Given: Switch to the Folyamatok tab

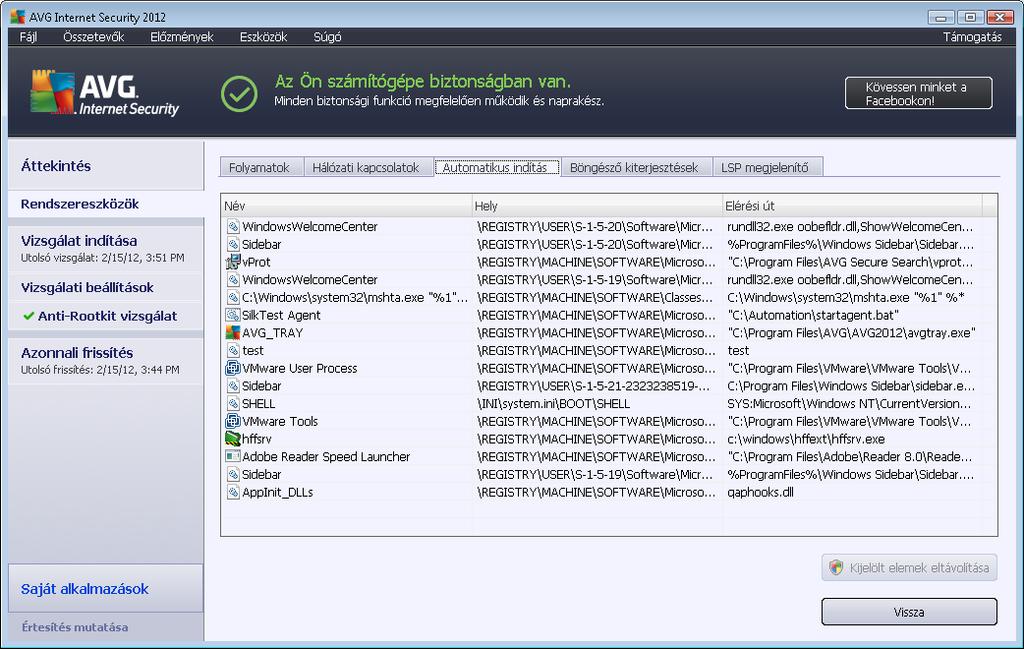Looking at the screenshot, I should [262, 167].
